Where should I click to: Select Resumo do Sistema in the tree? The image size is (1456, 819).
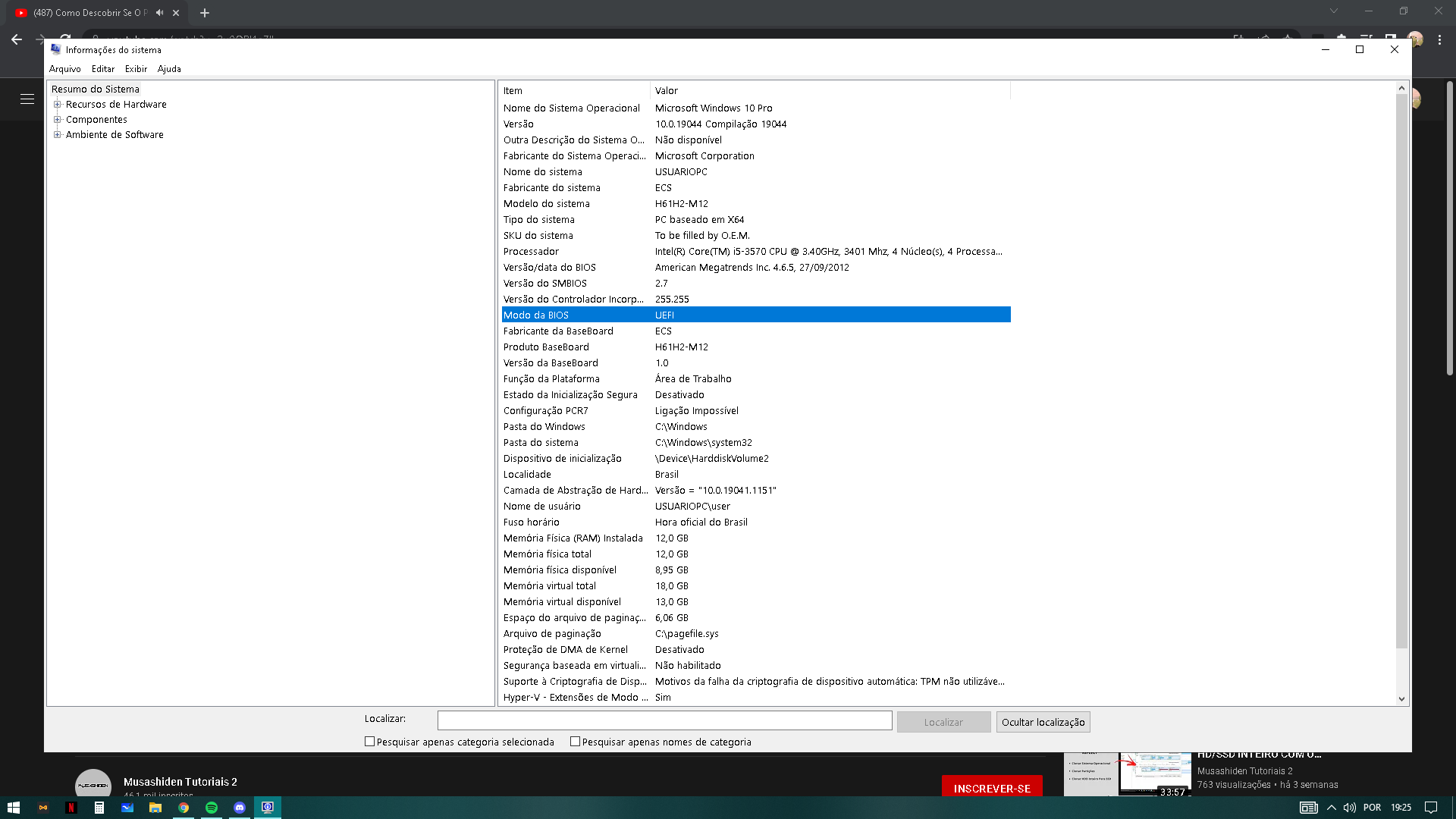coord(96,89)
